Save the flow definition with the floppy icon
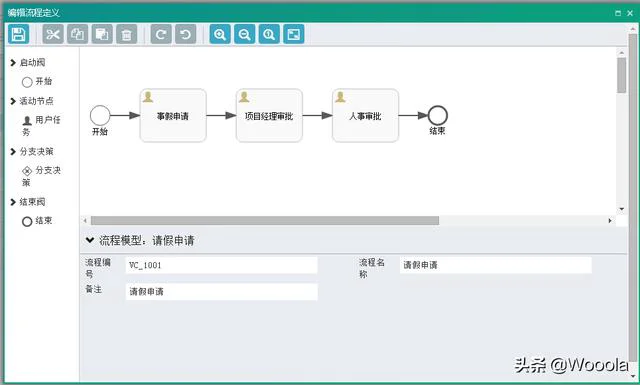Viewport: 640px width, 385px height. pyautogui.click(x=18, y=34)
